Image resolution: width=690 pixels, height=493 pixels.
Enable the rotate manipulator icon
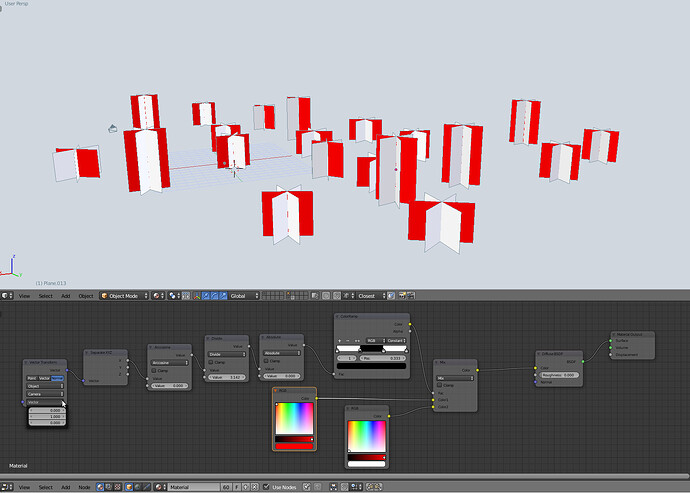pos(214,296)
